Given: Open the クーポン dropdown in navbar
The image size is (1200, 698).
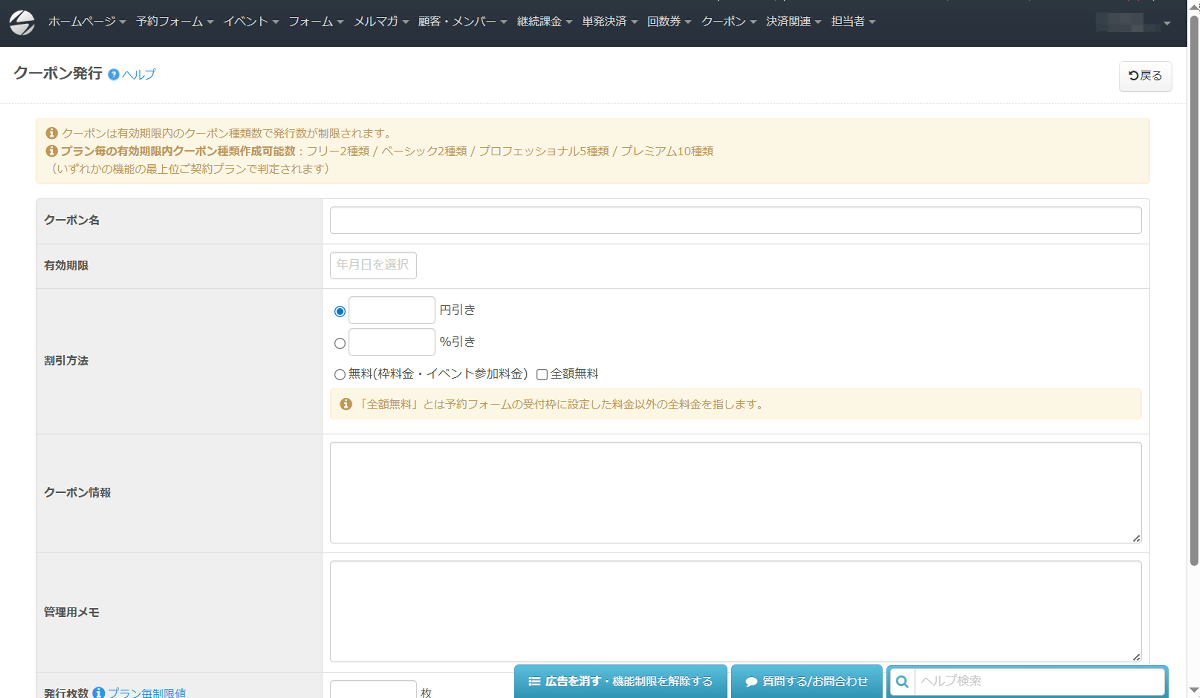Looking at the screenshot, I should [x=728, y=22].
